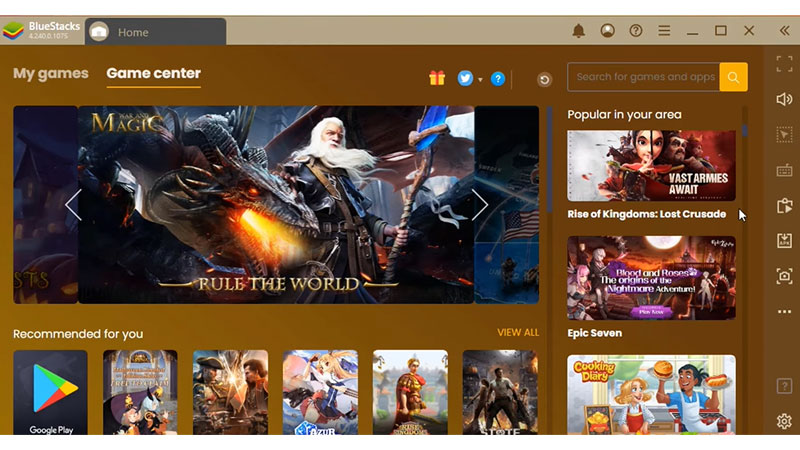Screen dimensions: 800x450
Task: Toggle fullscreen mode icon in sidebar
Action: (x=784, y=64)
